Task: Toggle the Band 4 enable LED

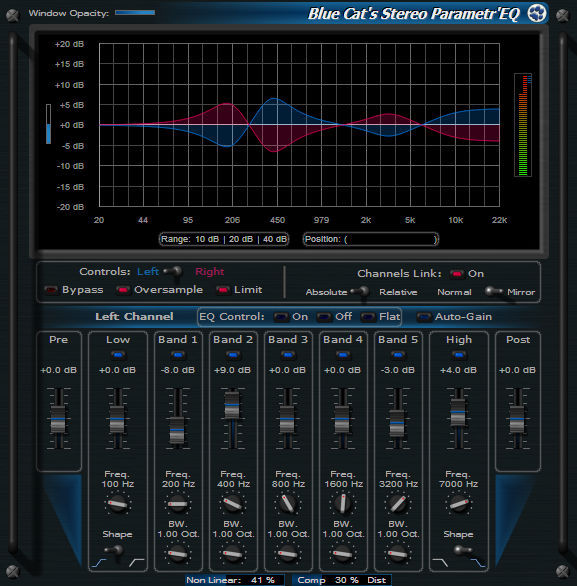Action: [343, 355]
